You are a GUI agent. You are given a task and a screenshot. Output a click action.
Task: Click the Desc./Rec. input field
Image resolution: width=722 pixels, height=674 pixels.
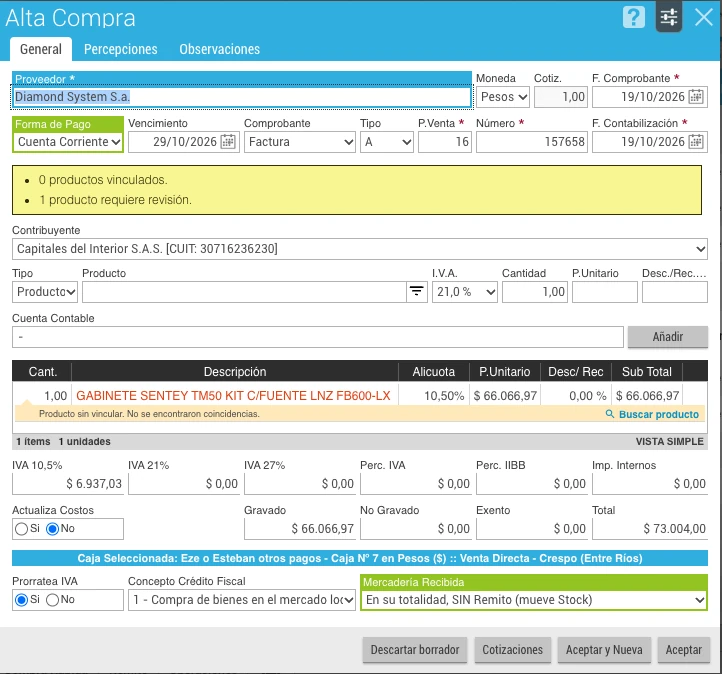(675, 292)
